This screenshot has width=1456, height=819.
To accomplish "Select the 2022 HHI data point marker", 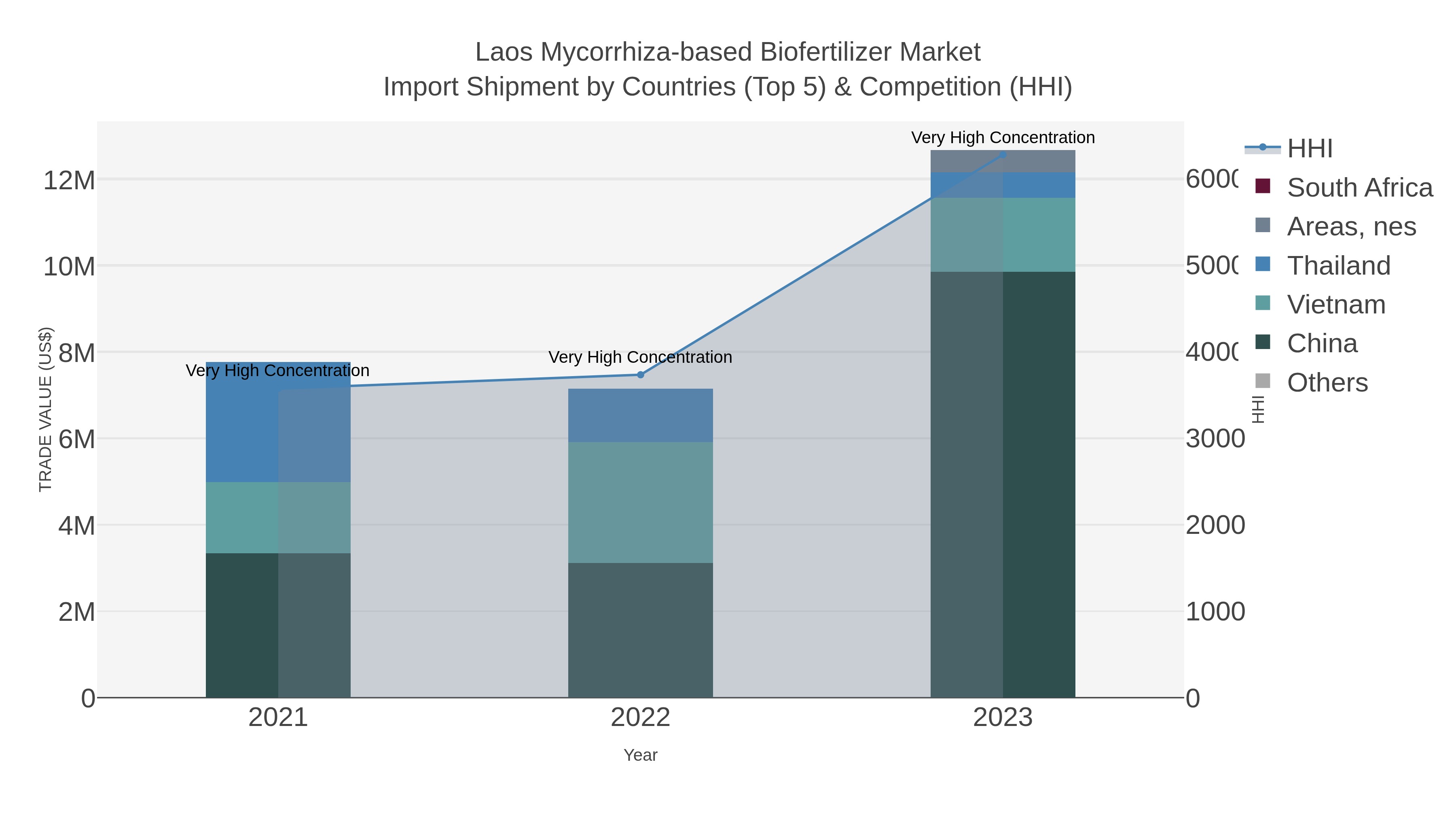I will click(x=640, y=375).
